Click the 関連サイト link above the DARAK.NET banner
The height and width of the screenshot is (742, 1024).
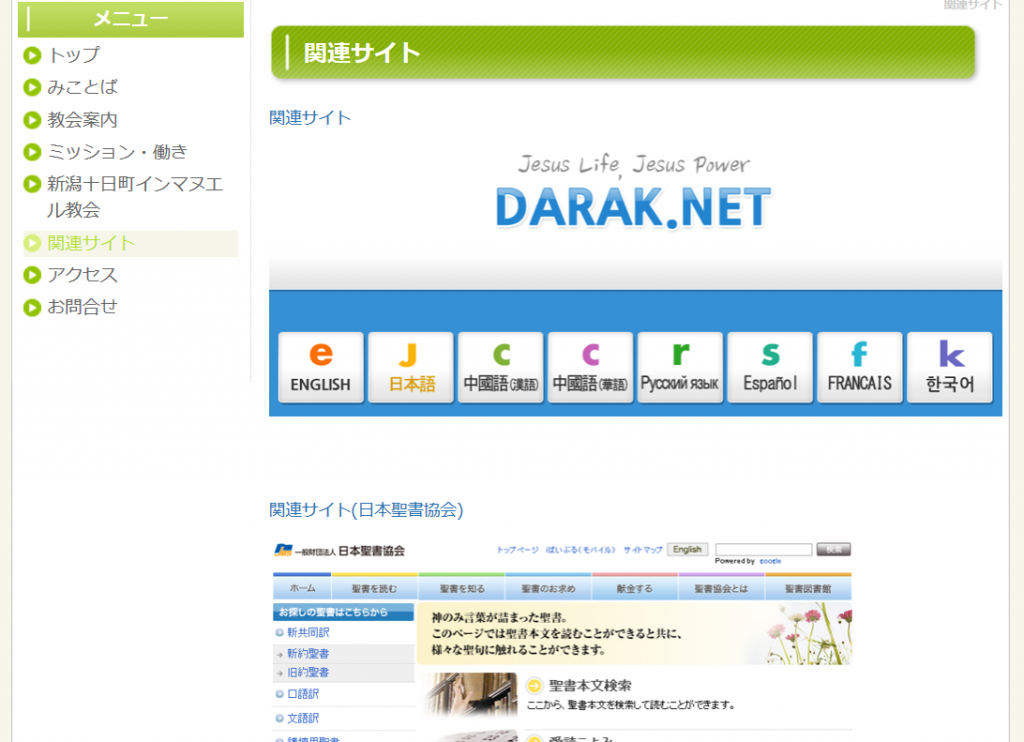point(310,118)
